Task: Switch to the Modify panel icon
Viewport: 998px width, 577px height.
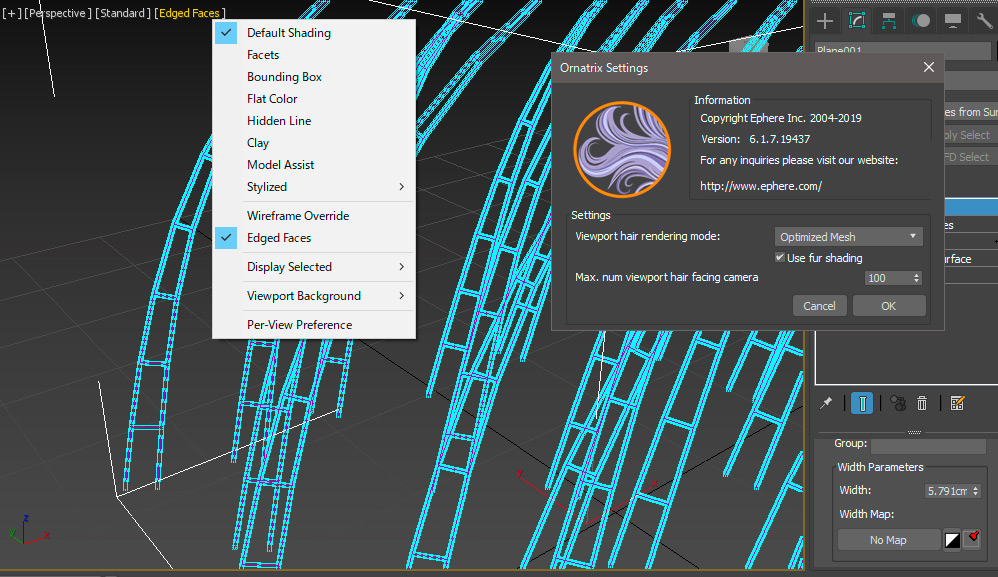Action: 857,21
